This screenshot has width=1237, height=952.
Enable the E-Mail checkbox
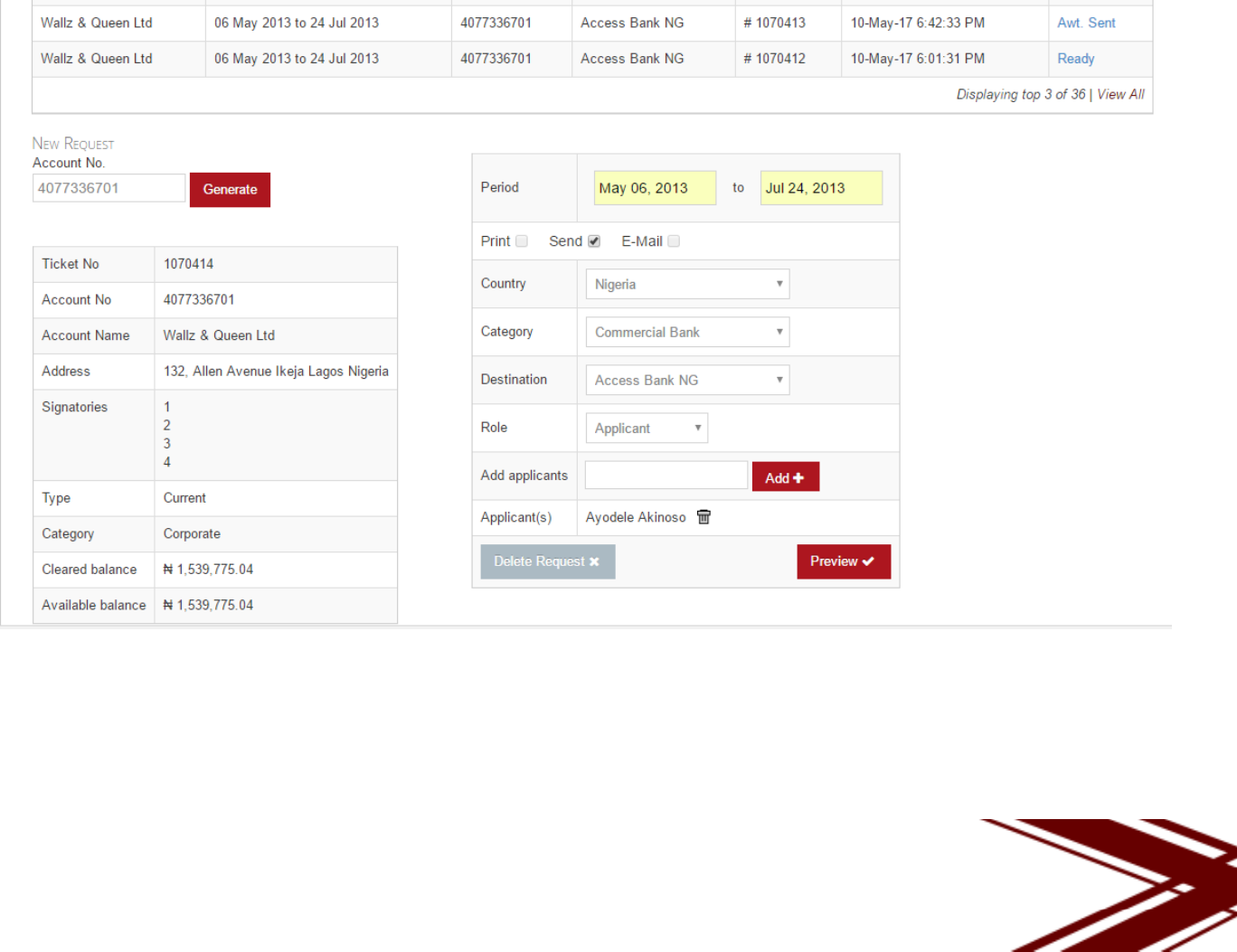(x=674, y=241)
